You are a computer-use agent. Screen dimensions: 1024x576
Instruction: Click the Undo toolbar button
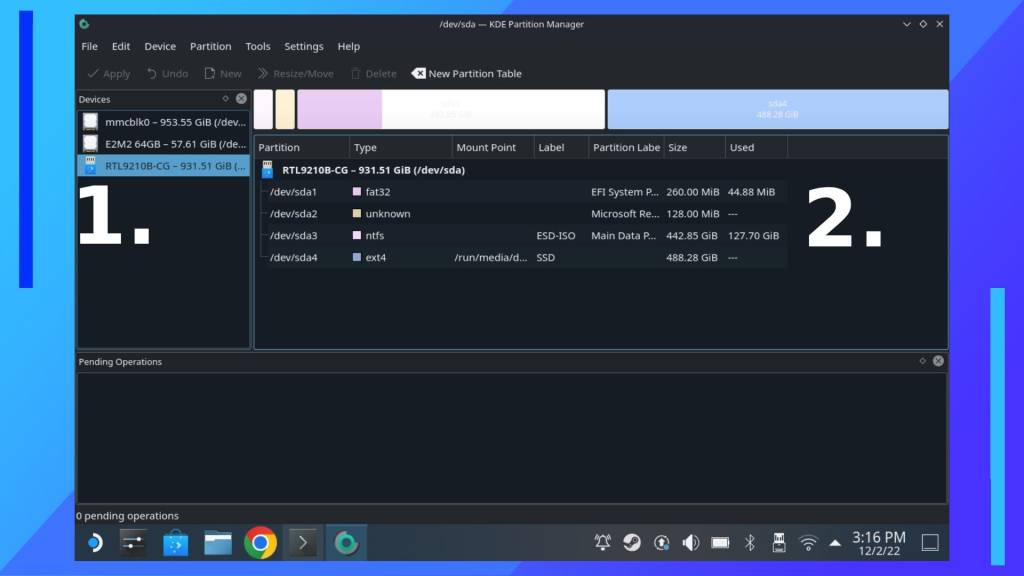[167, 74]
